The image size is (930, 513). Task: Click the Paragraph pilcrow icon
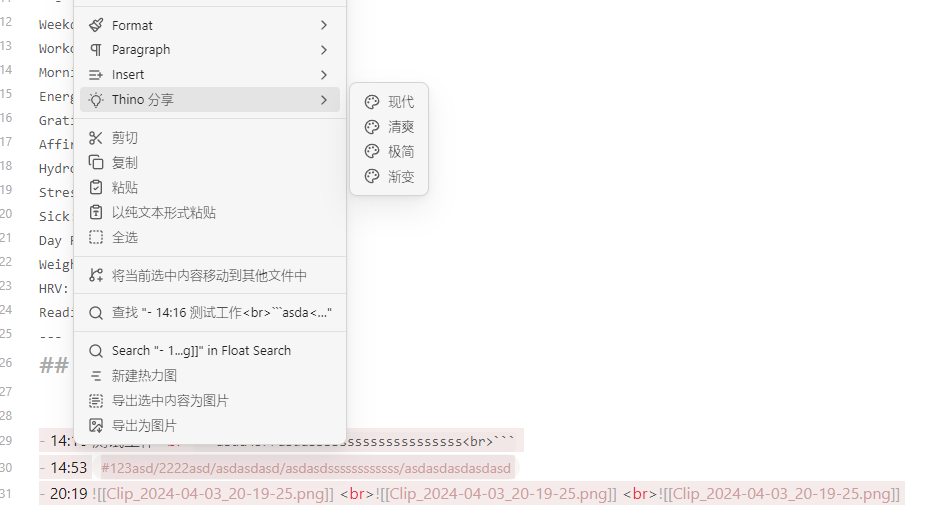click(x=95, y=50)
